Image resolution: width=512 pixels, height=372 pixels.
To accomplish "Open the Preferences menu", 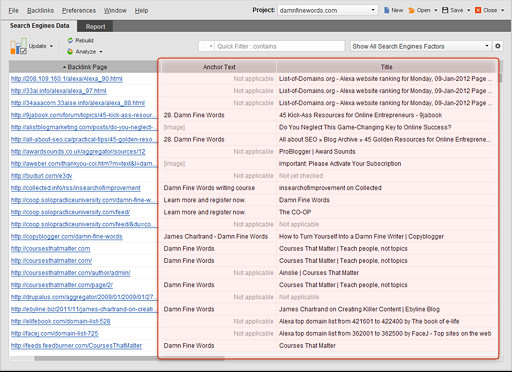I will 79,11.
